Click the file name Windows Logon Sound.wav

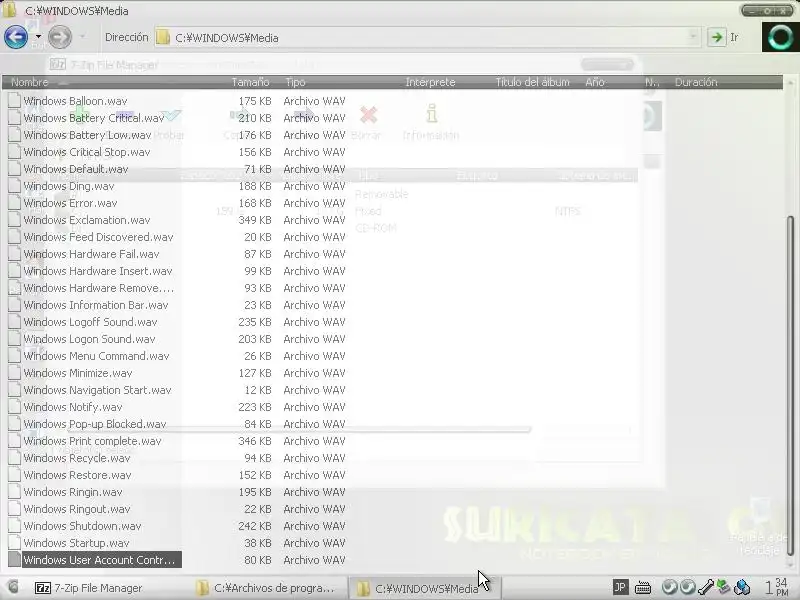(89, 339)
